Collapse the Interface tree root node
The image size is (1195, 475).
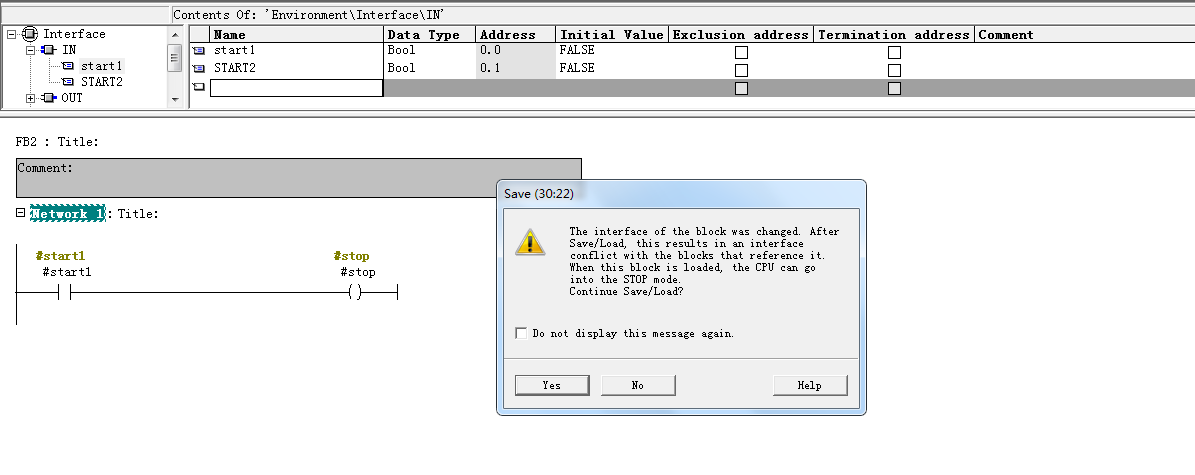pos(12,34)
